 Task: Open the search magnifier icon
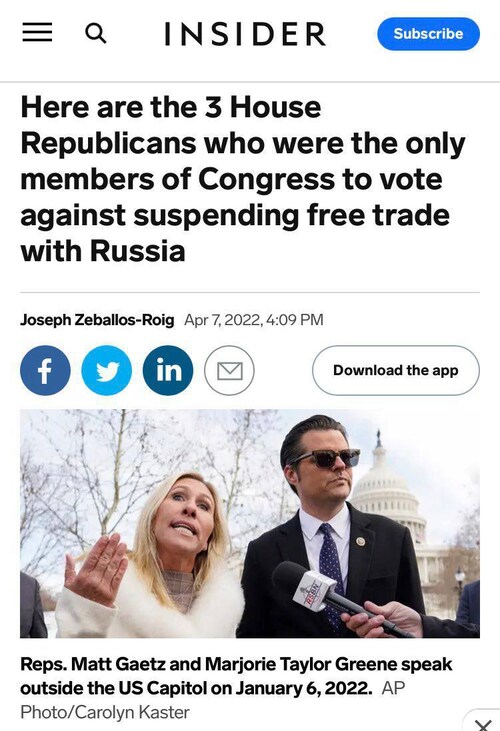96,34
